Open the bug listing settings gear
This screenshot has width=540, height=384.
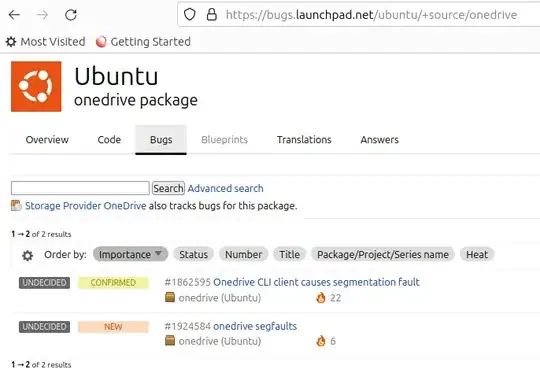tap(28, 255)
